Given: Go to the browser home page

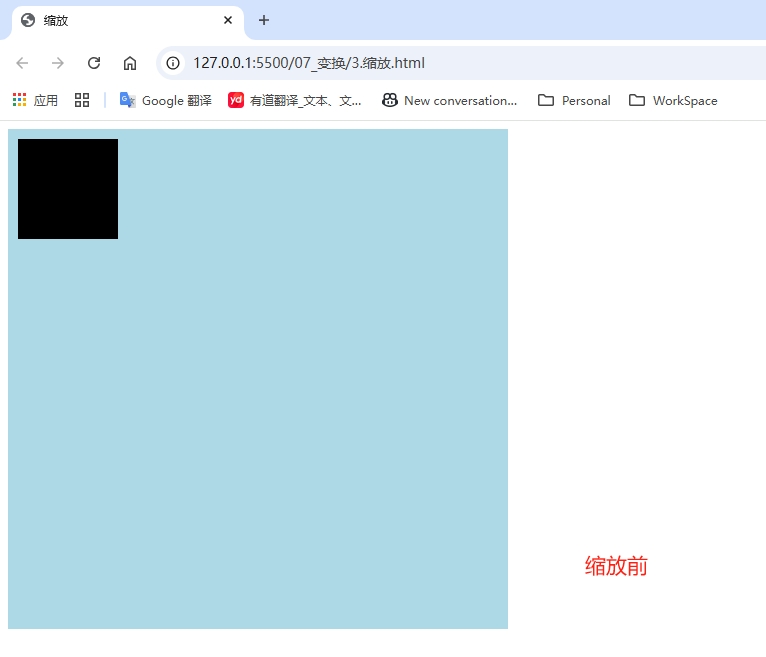Looking at the screenshot, I should pos(129,63).
